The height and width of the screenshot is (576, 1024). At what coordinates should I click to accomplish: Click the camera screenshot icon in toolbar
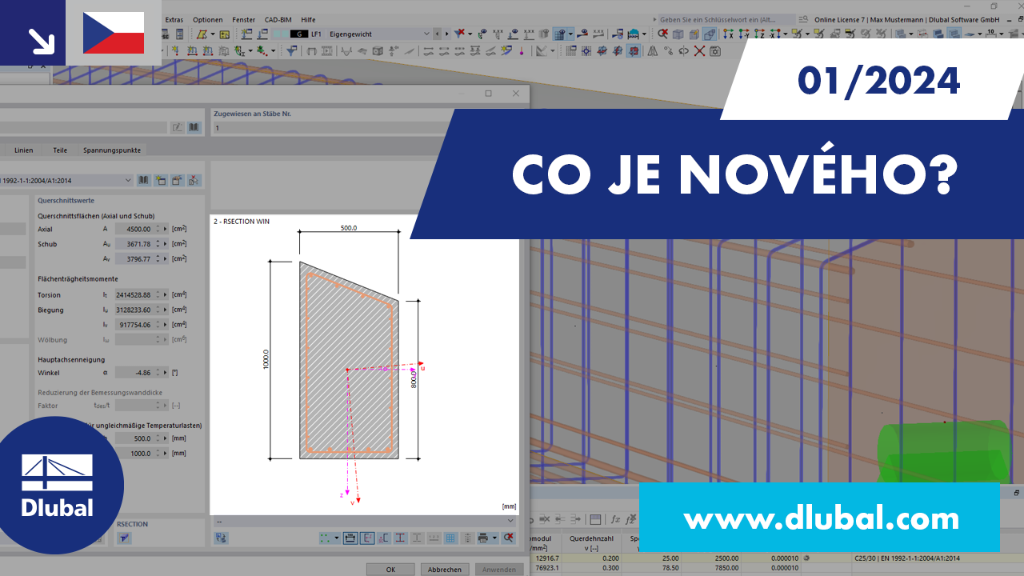click(x=715, y=51)
